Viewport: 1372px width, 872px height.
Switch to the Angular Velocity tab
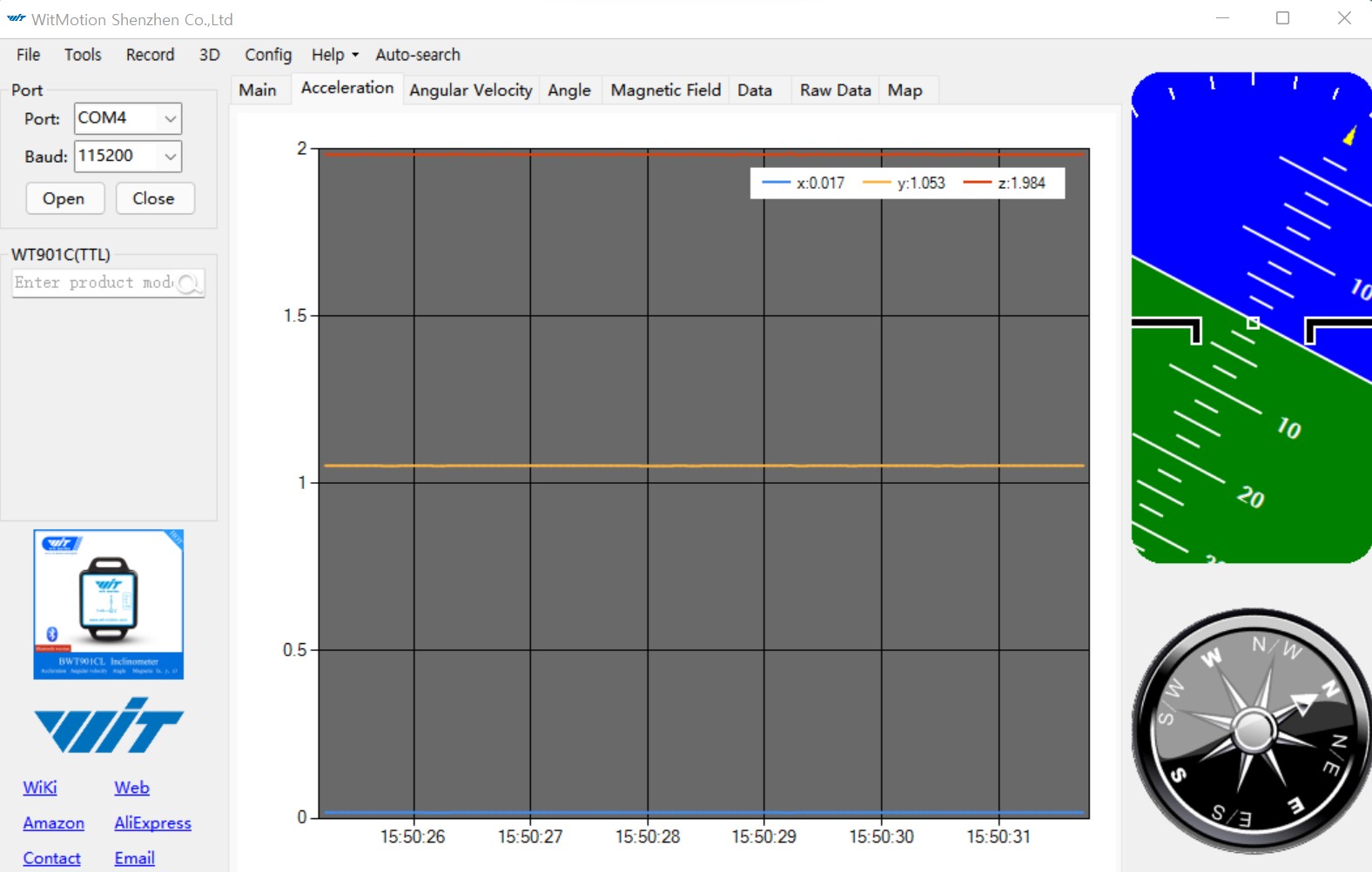click(x=470, y=91)
